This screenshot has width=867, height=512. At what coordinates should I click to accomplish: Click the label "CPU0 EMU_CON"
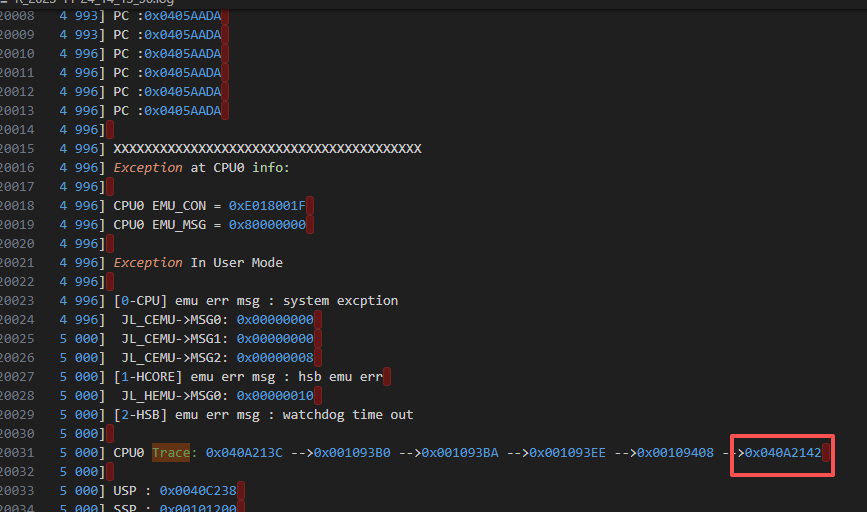[160, 206]
